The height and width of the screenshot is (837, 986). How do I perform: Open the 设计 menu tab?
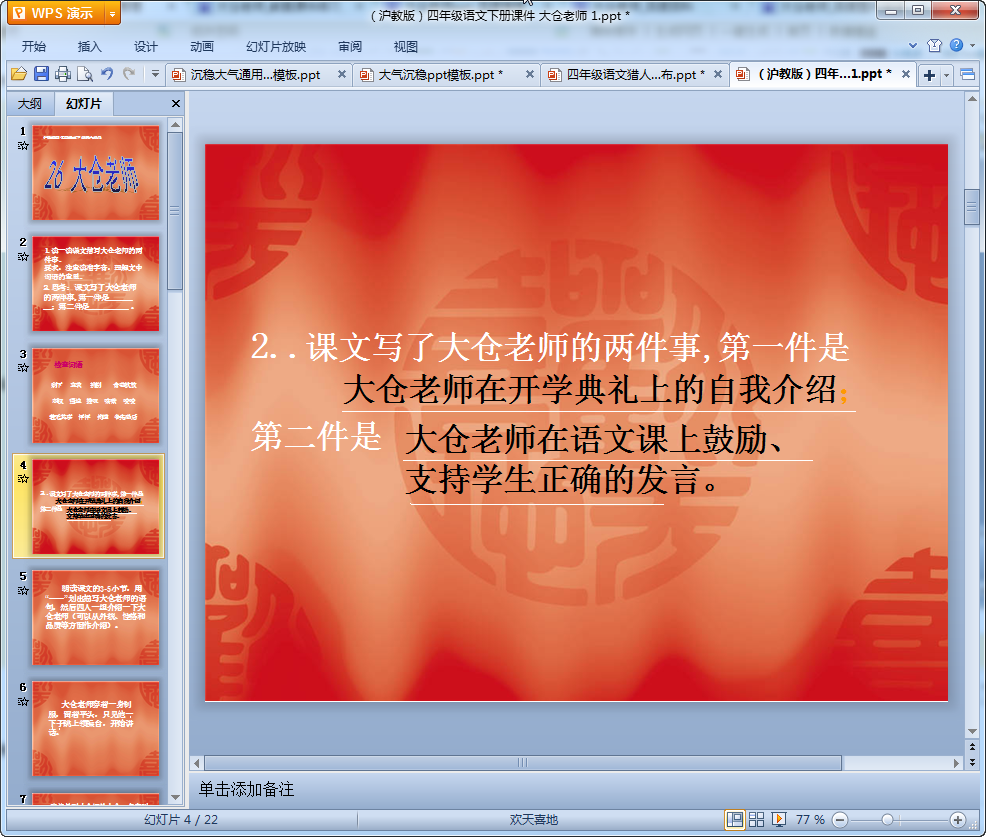click(145, 47)
